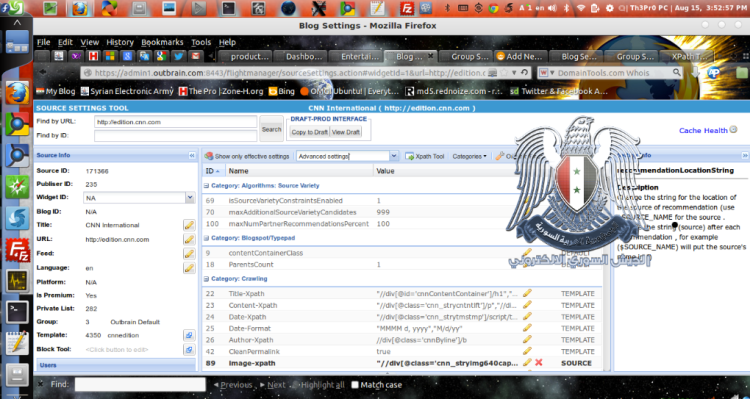Open the Cache Health link
This screenshot has height=399, width=750.
click(703, 130)
